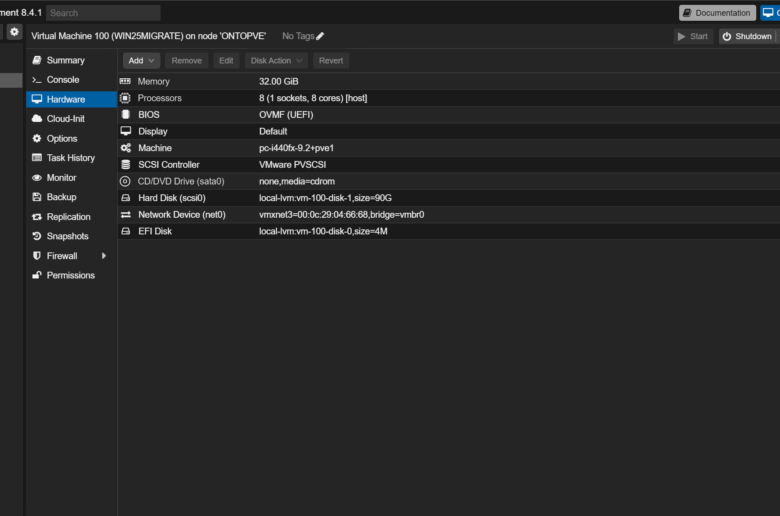
Task: Select the Hard Disk (scsi0) icon
Action: (125, 198)
